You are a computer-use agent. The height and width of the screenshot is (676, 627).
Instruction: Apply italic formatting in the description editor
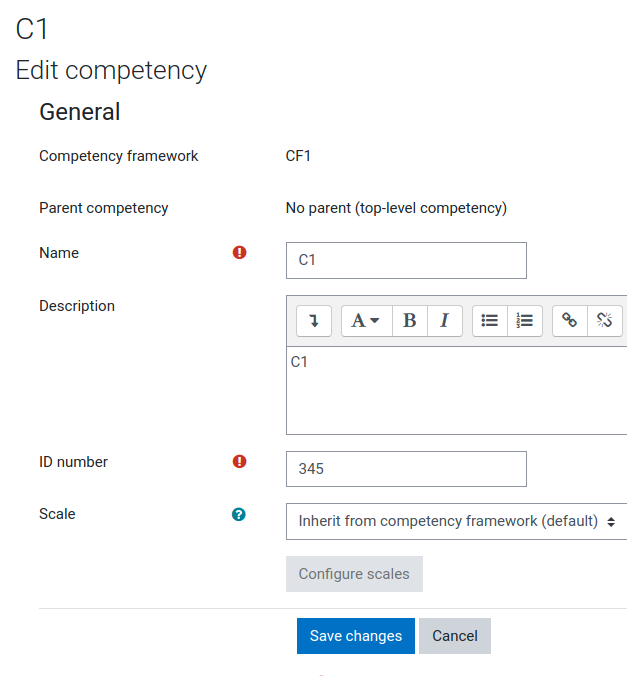pos(445,321)
